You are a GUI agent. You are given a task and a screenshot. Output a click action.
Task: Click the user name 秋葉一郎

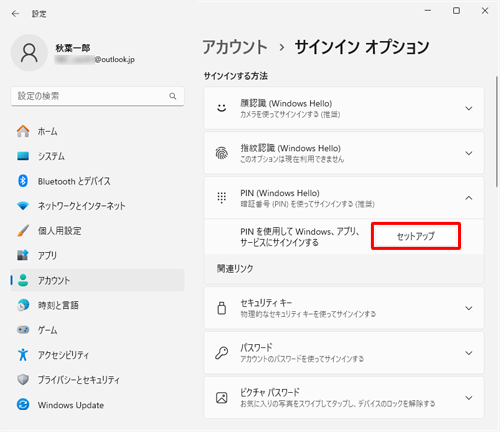[x=73, y=48]
